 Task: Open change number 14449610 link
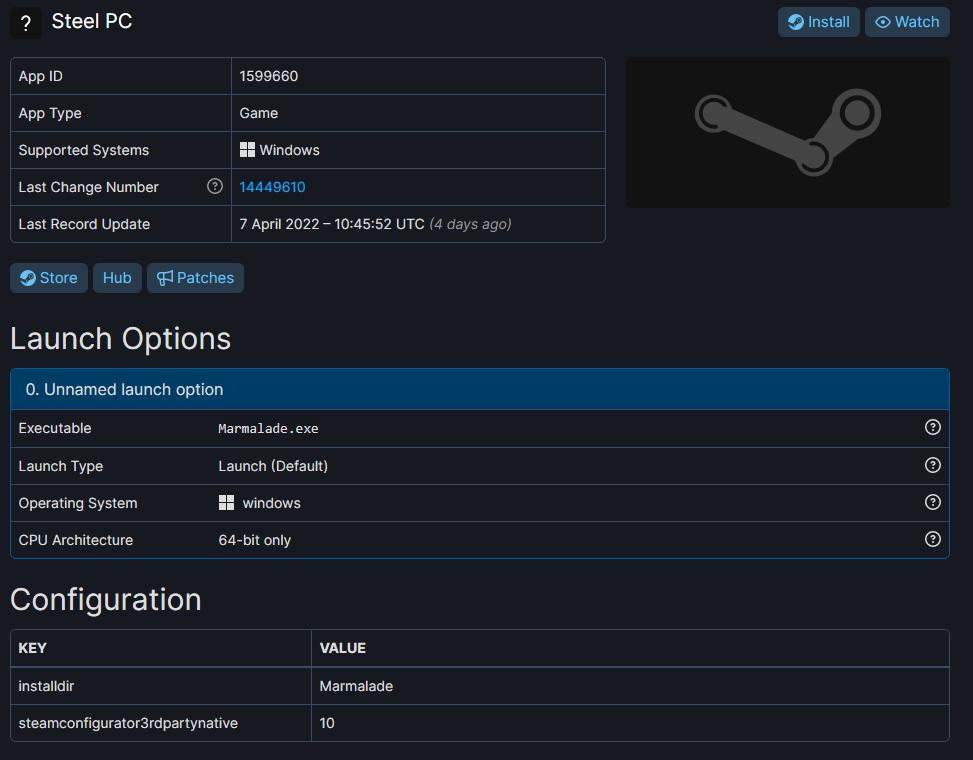271,187
